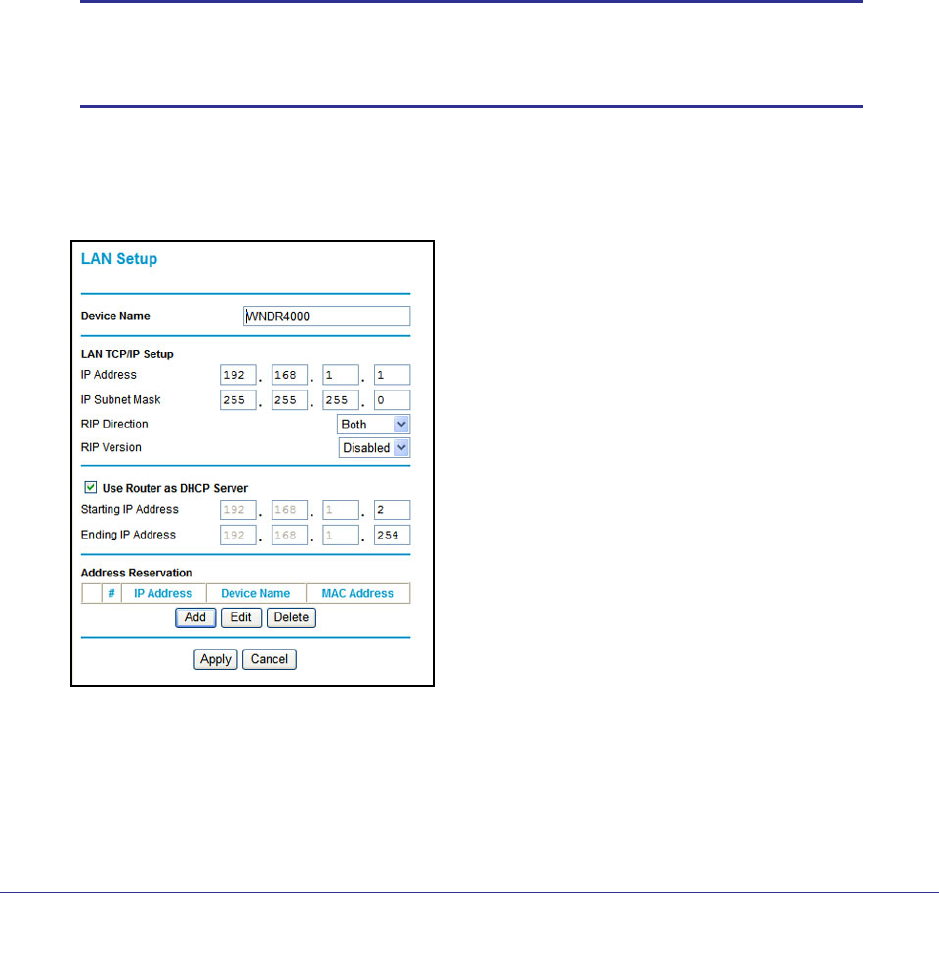This screenshot has width=939, height=962.
Task: Select Subnet Mask last octet 0
Action: [392, 400]
